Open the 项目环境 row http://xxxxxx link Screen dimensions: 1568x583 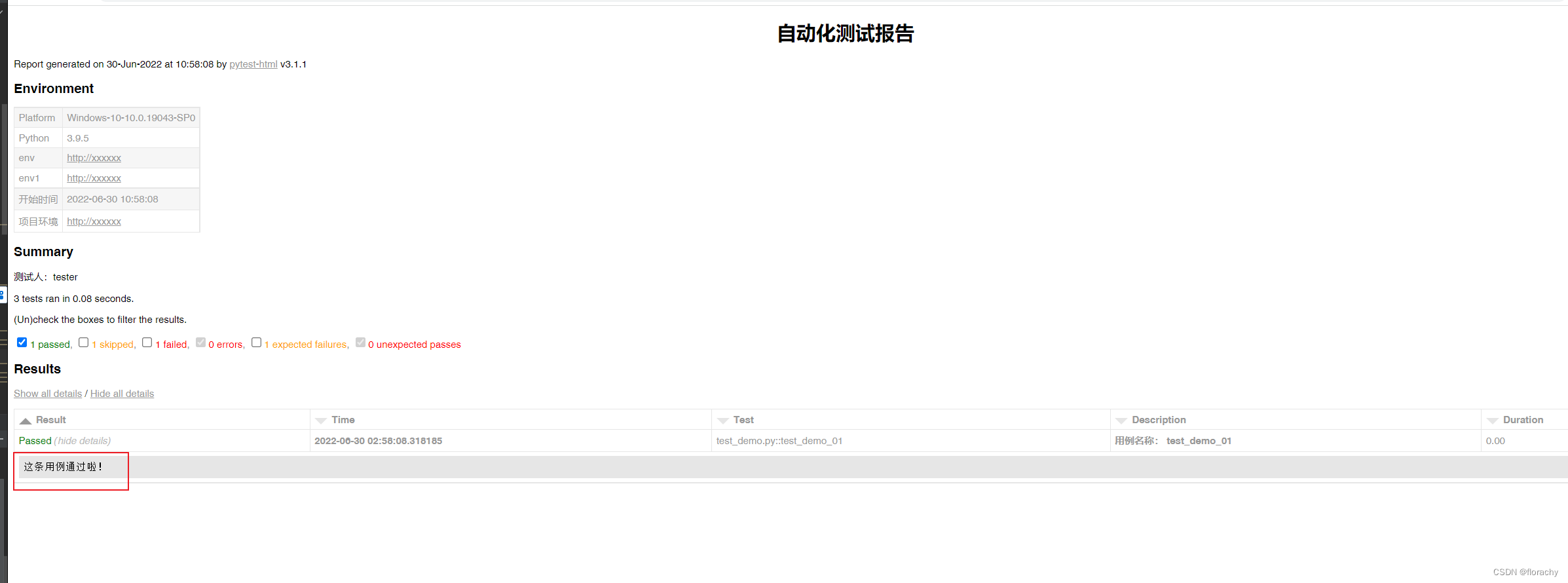point(94,221)
